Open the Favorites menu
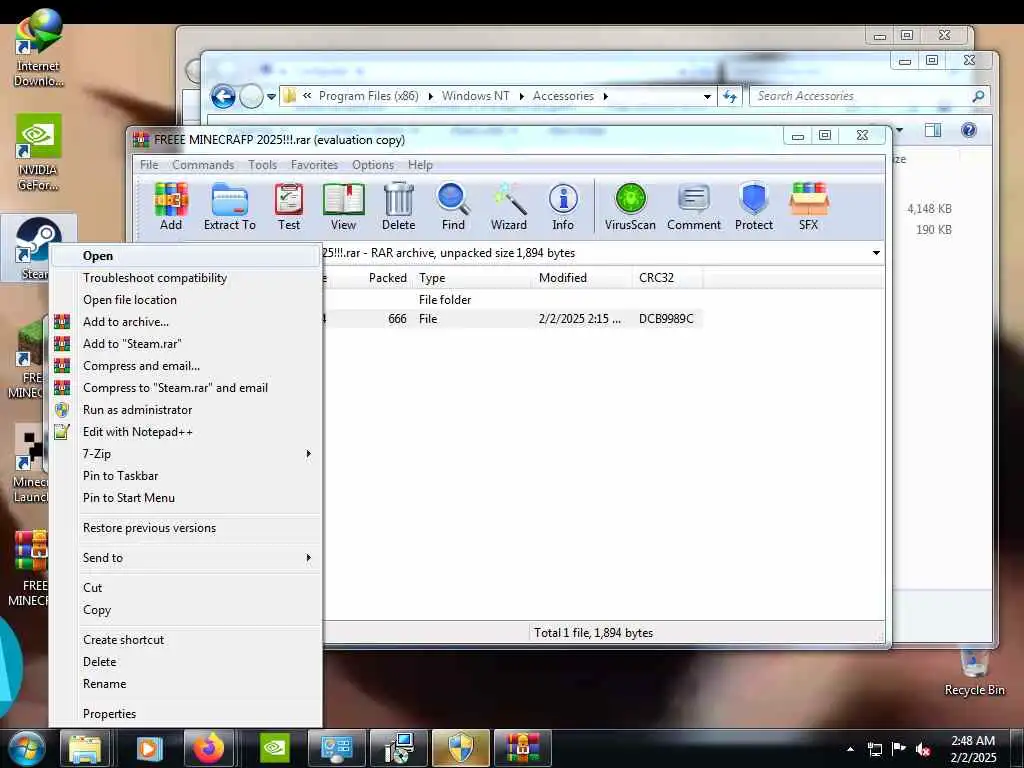This screenshot has height=768, width=1024. click(x=314, y=165)
